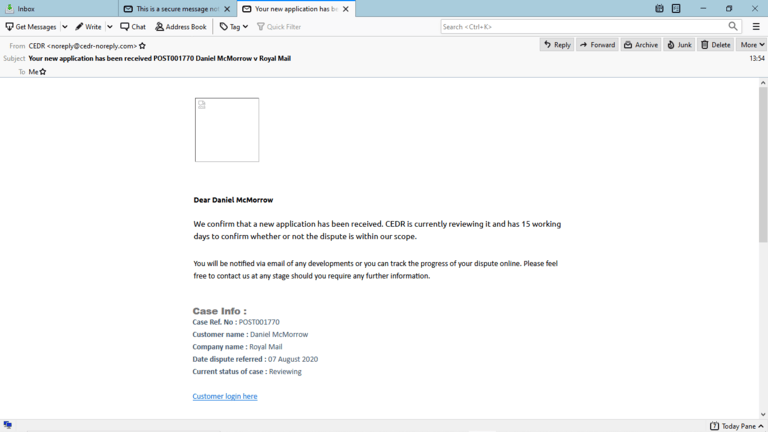Close 'This is a secure message' tab

[x=227, y=9]
